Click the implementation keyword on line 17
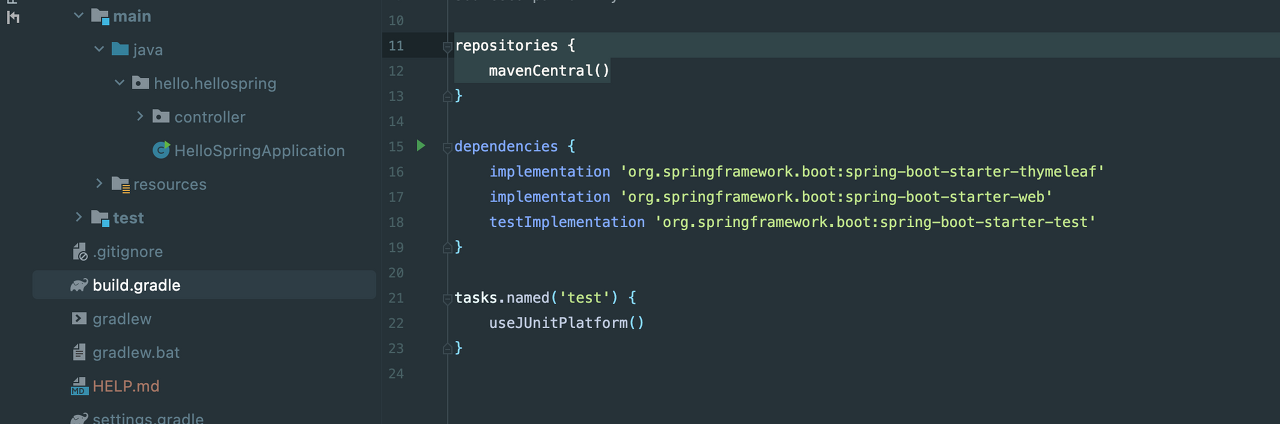The height and width of the screenshot is (424, 1280). point(549,197)
